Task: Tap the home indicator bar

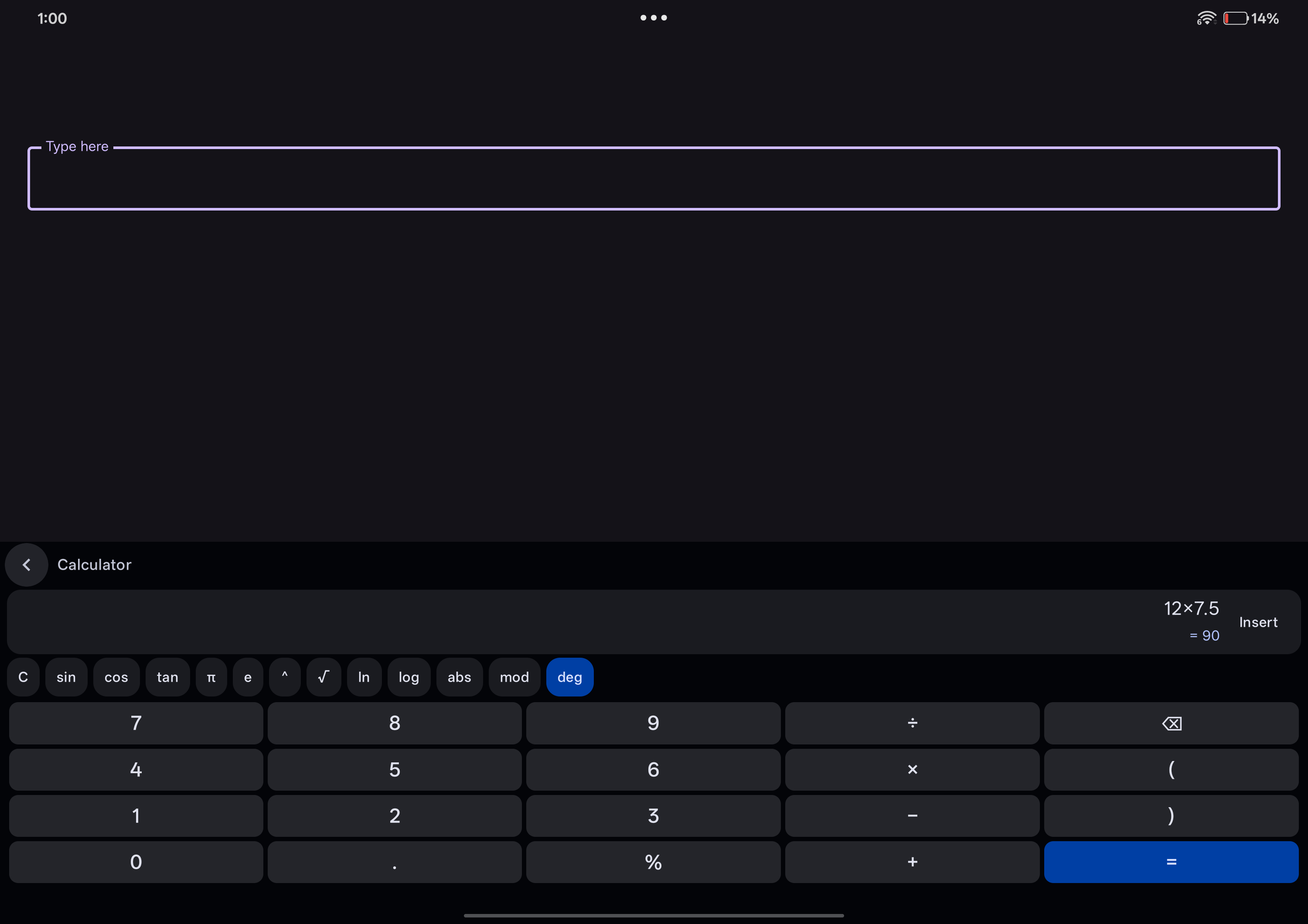Action: 654,915
